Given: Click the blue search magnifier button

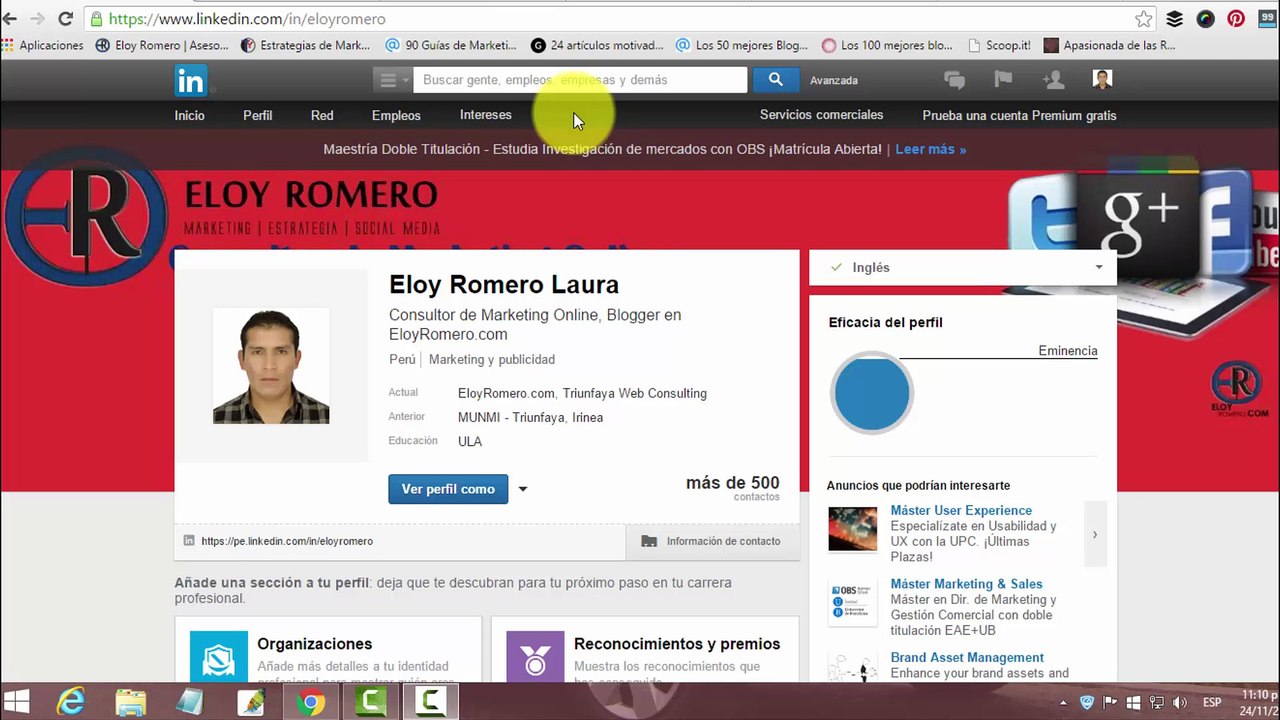Looking at the screenshot, I should pyautogui.click(x=775, y=80).
